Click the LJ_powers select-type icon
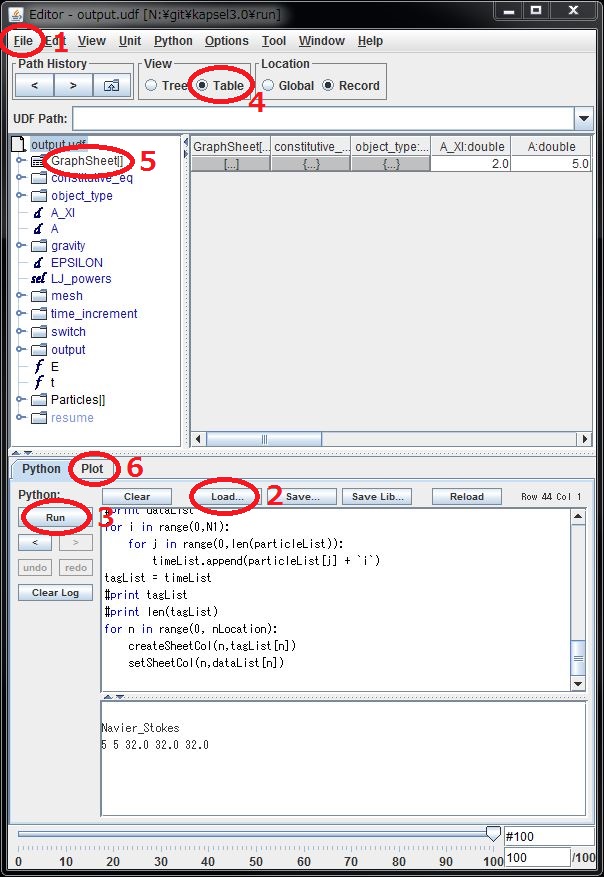Image resolution: width=604 pixels, height=877 pixels. (38, 279)
